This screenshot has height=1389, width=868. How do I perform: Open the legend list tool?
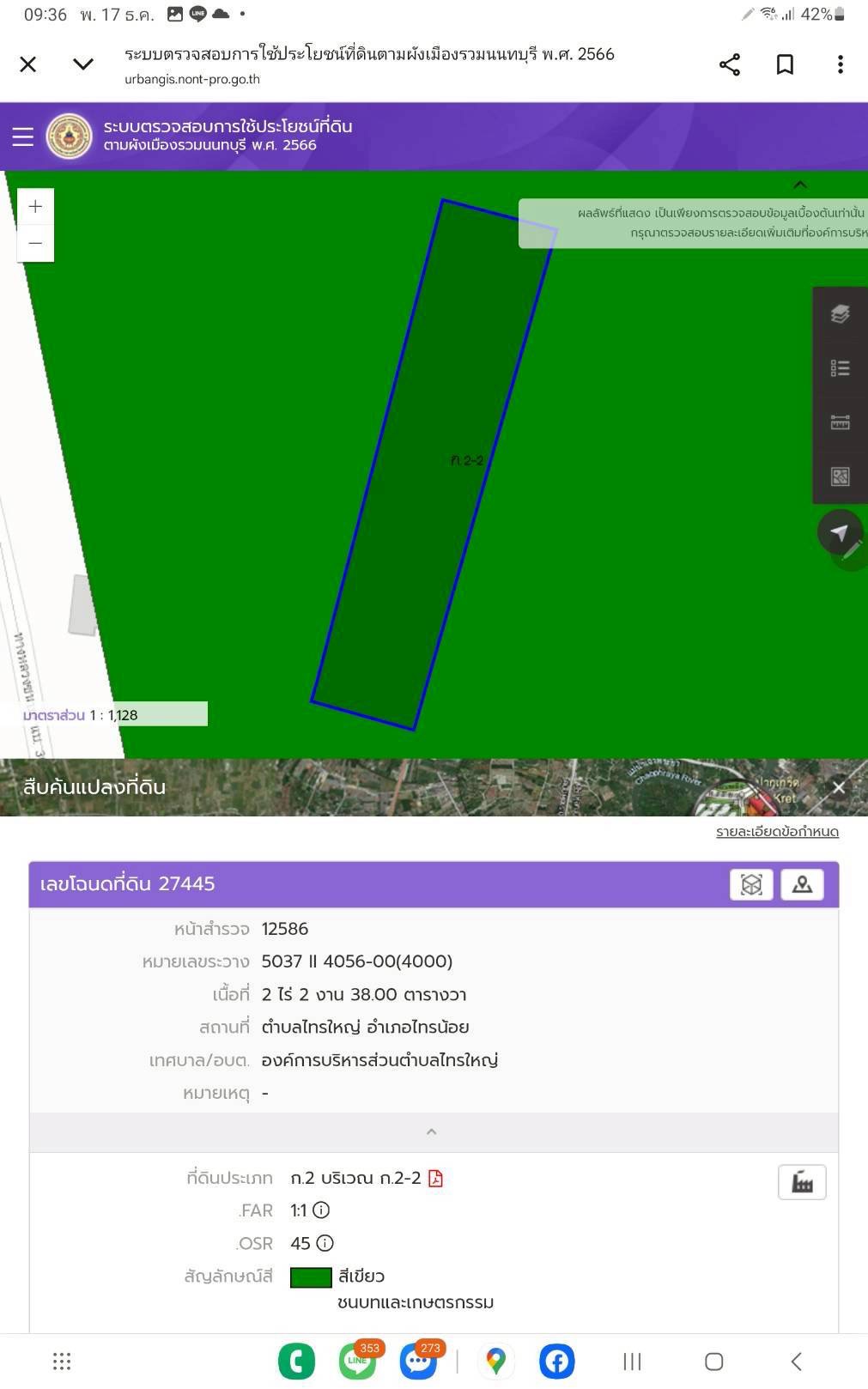tap(840, 368)
